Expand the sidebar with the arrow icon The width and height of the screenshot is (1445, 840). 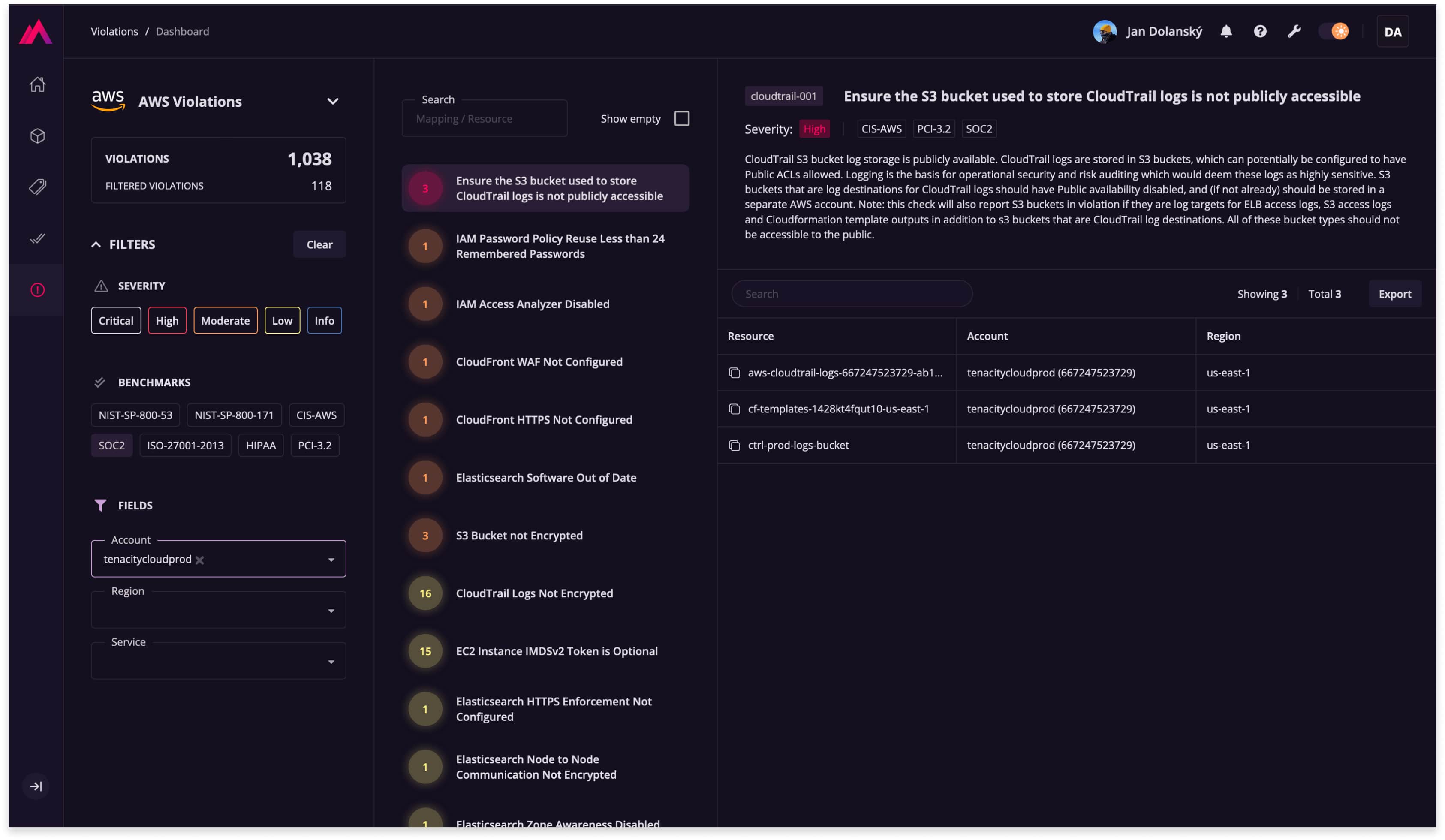(36, 786)
